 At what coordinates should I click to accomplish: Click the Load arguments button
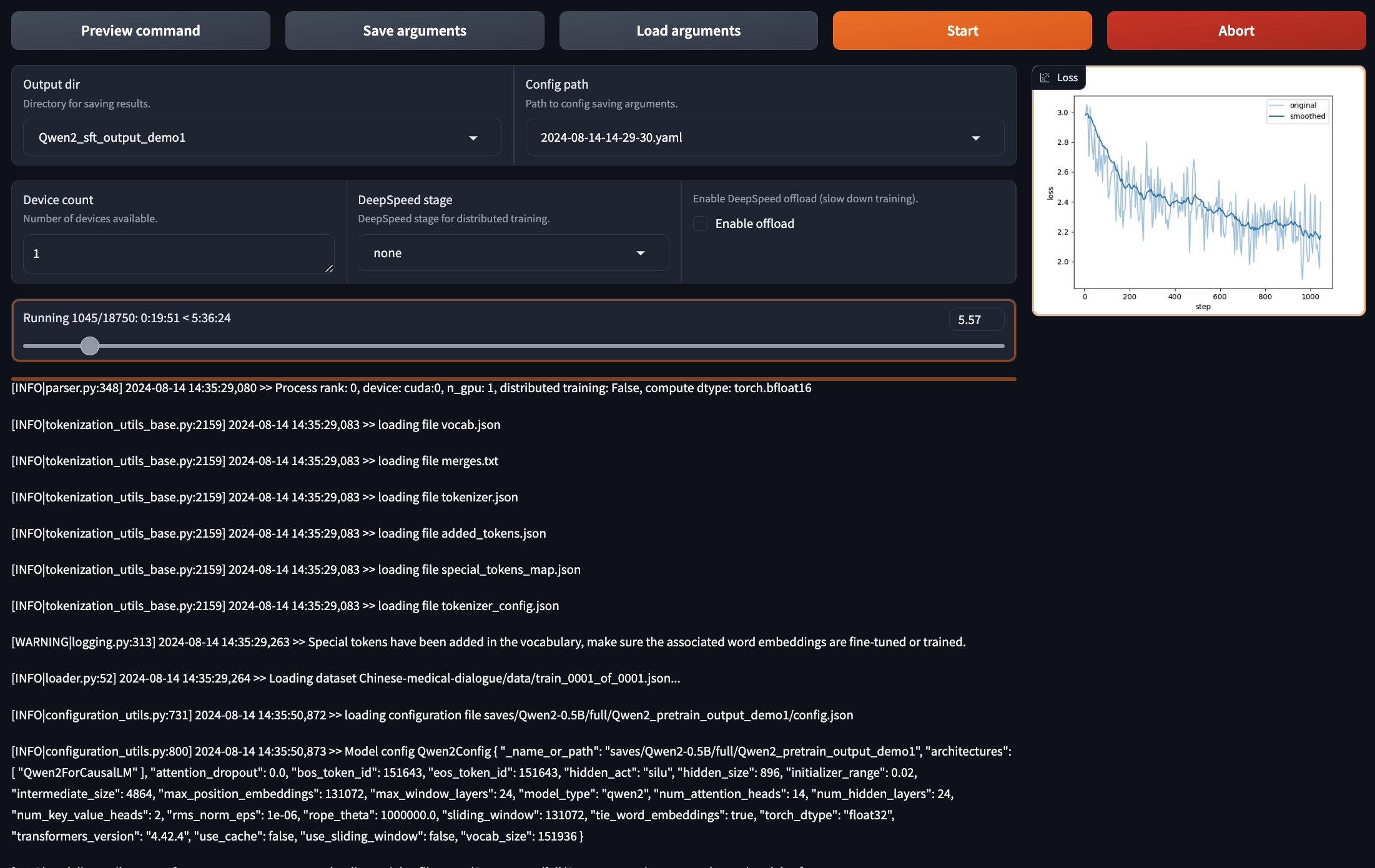(x=688, y=31)
